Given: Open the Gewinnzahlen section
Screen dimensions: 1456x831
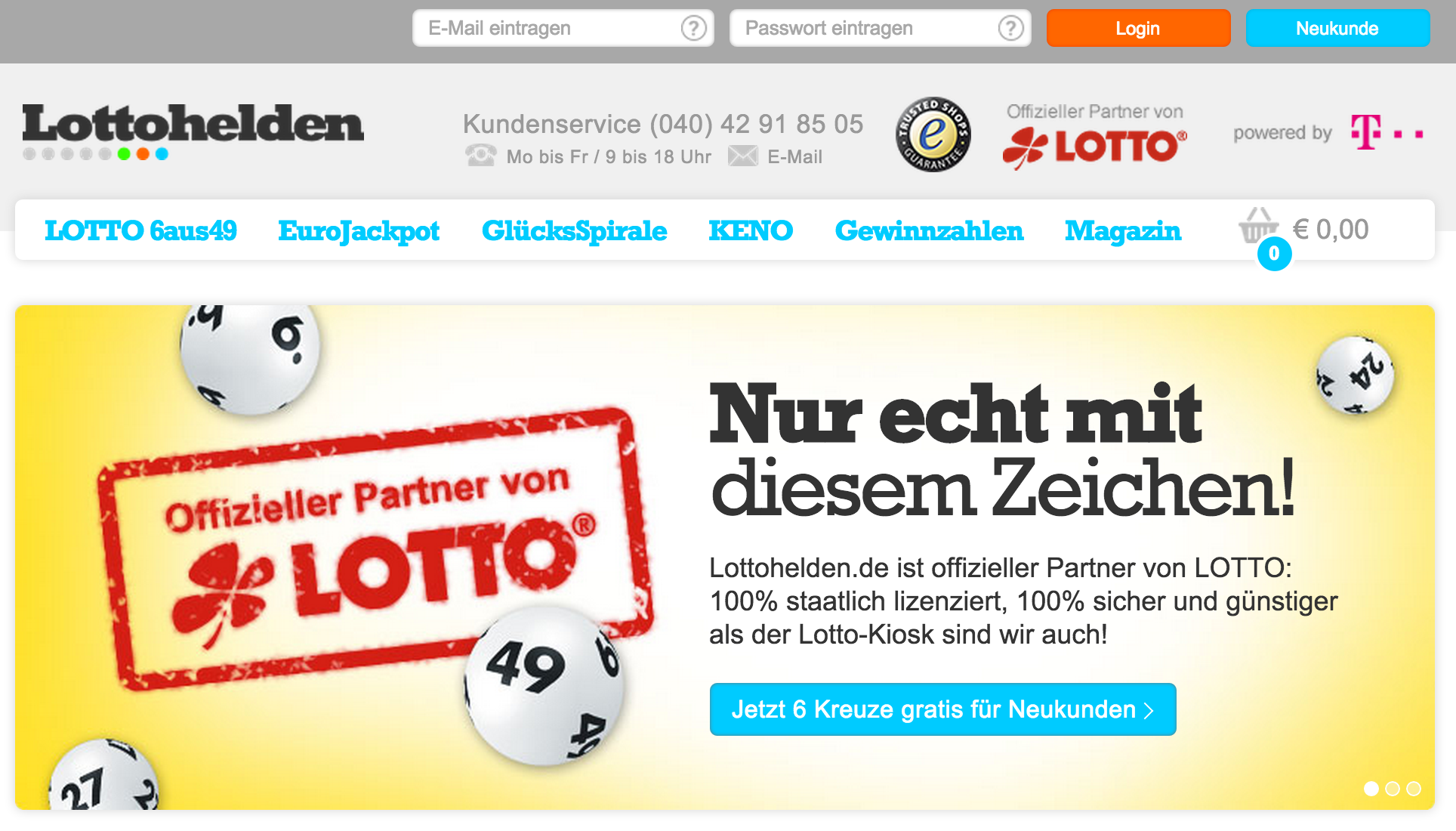Looking at the screenshot, I should click(929, 230).
